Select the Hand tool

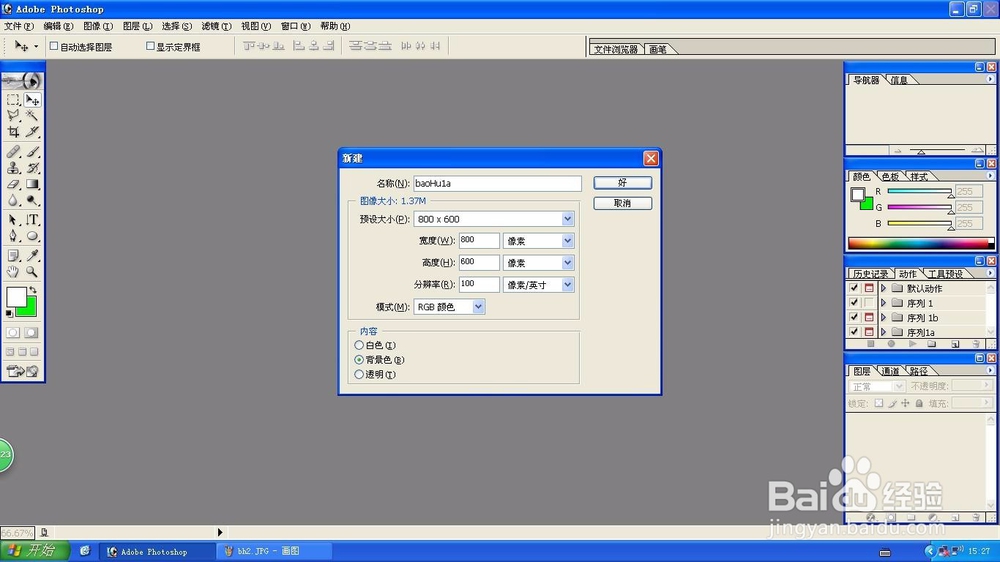coord(13,272)
